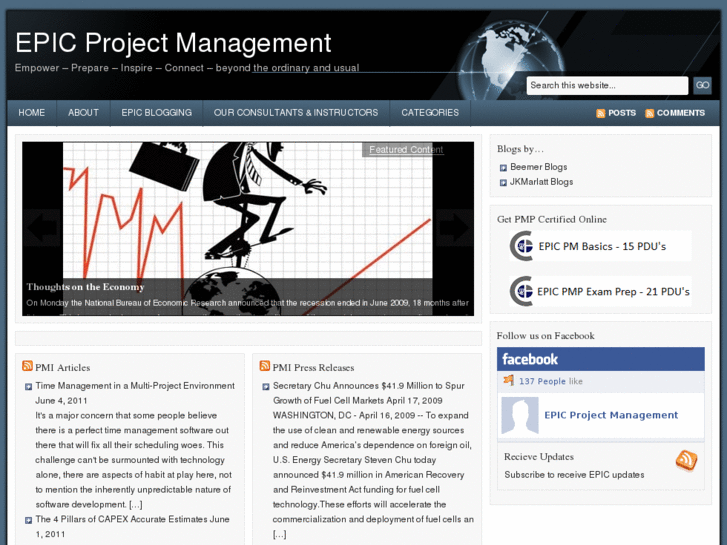Image resolution: width=727 pixels, height=545 pixels.
Task: Click the Recieve Updates heading
Action: 539,457
